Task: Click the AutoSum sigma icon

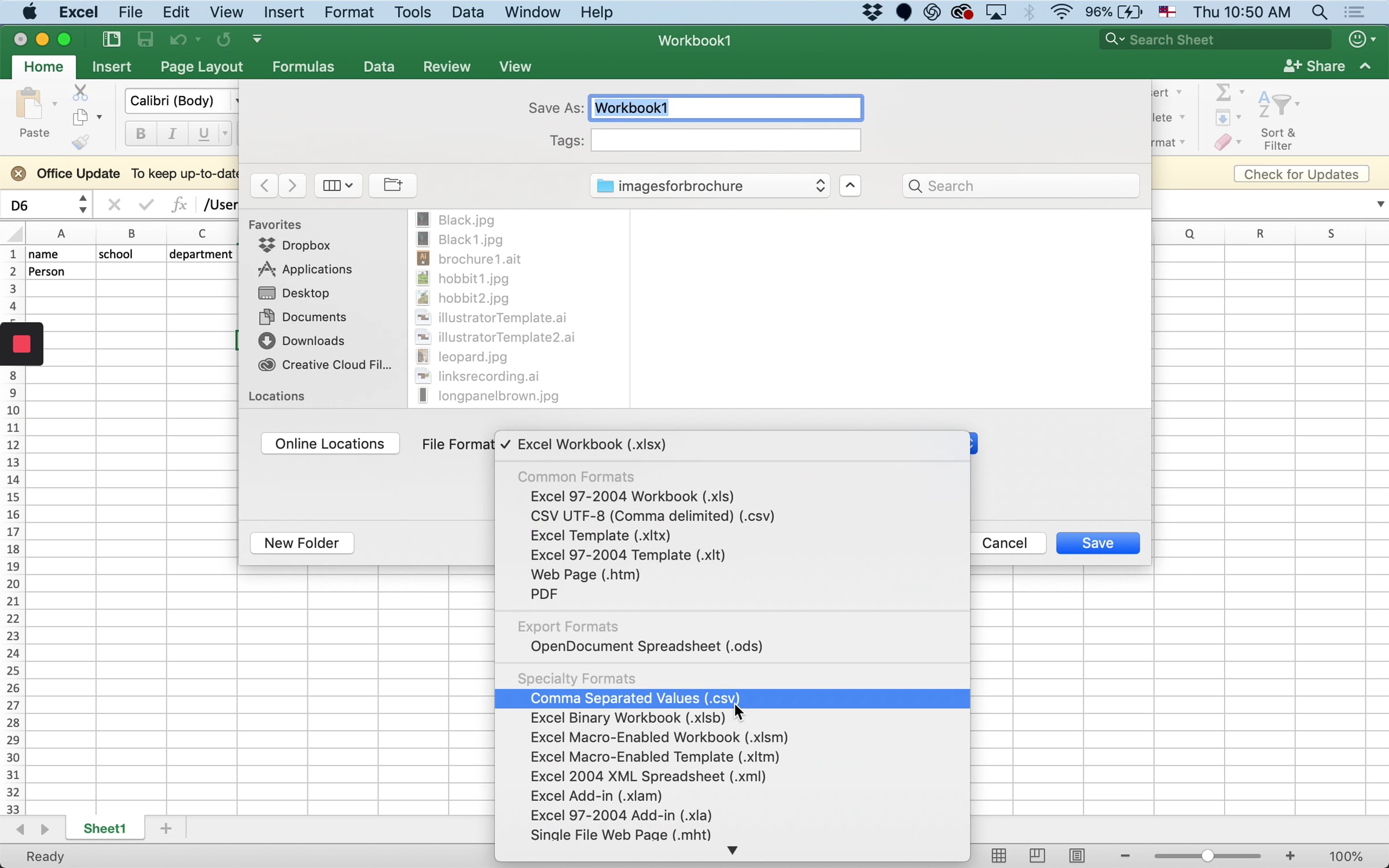Action: pos(1223,92)
